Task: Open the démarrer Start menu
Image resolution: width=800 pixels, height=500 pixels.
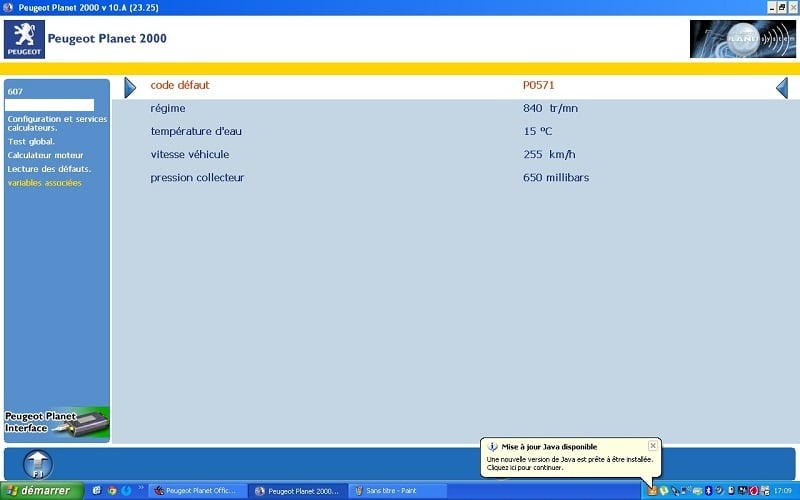Action: point(42,490)
